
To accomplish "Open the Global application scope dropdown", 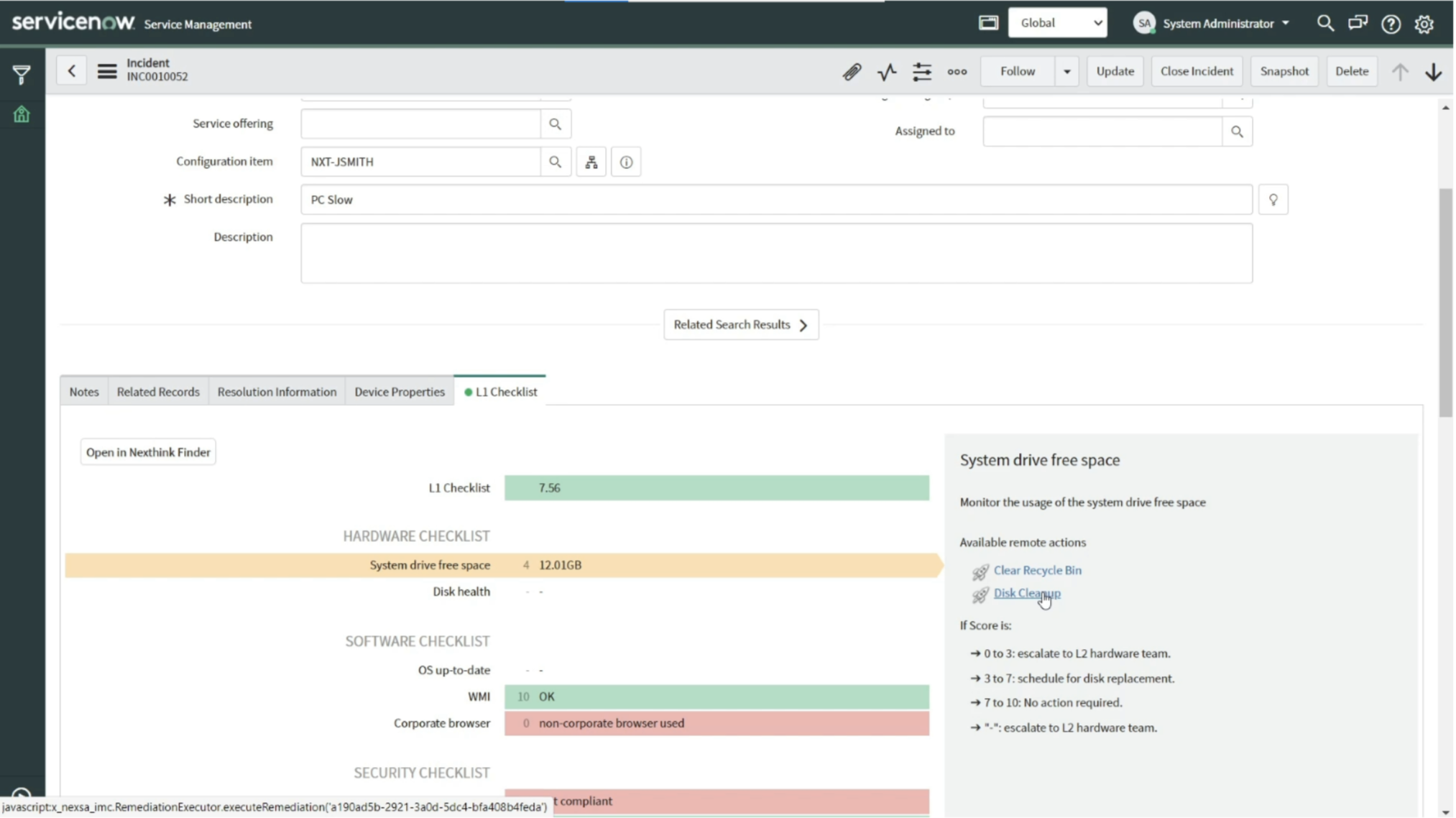I will pyautogui.click(x=1058, y=23).
